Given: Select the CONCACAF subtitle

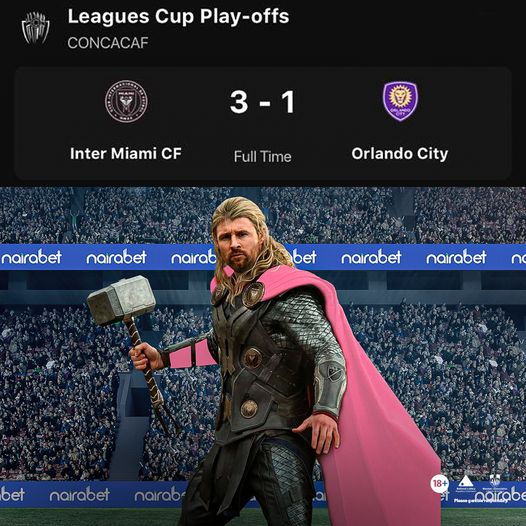Looking at the screenshot, I should click(108, 43).
